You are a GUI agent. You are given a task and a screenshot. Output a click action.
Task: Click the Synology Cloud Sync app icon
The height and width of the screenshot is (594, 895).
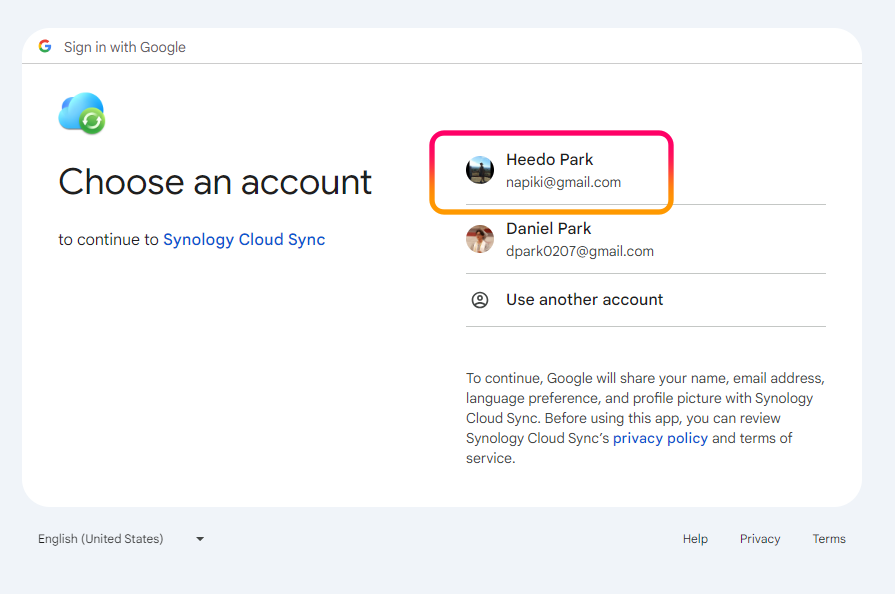[82, 114]
